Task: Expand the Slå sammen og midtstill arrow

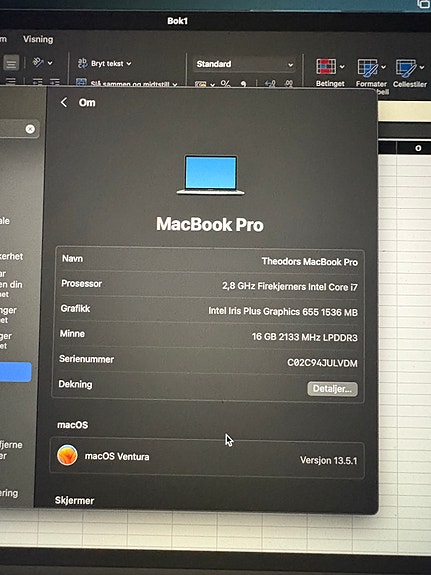Action: click(x=175, y=84)
